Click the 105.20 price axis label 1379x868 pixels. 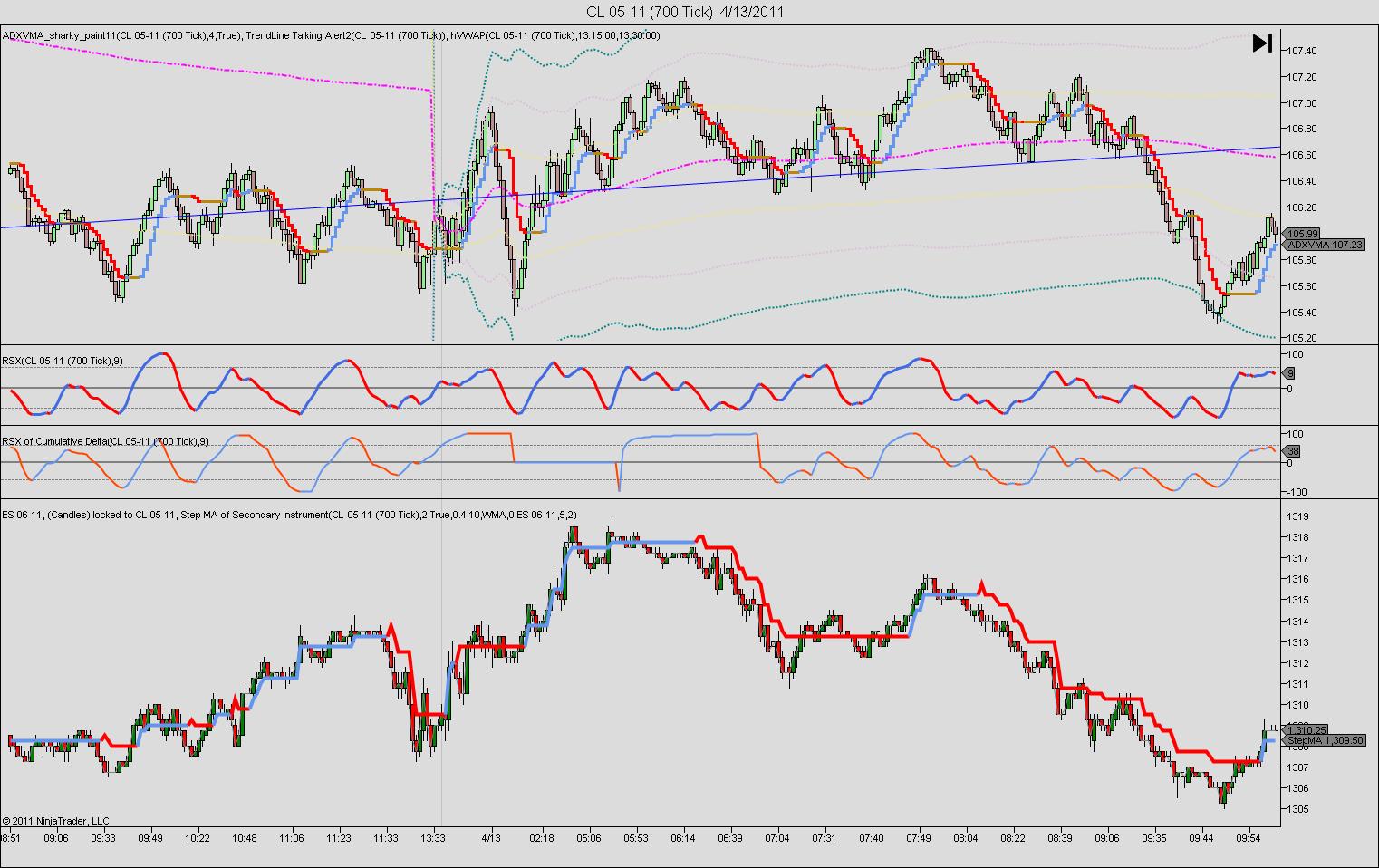(1302, 338)
